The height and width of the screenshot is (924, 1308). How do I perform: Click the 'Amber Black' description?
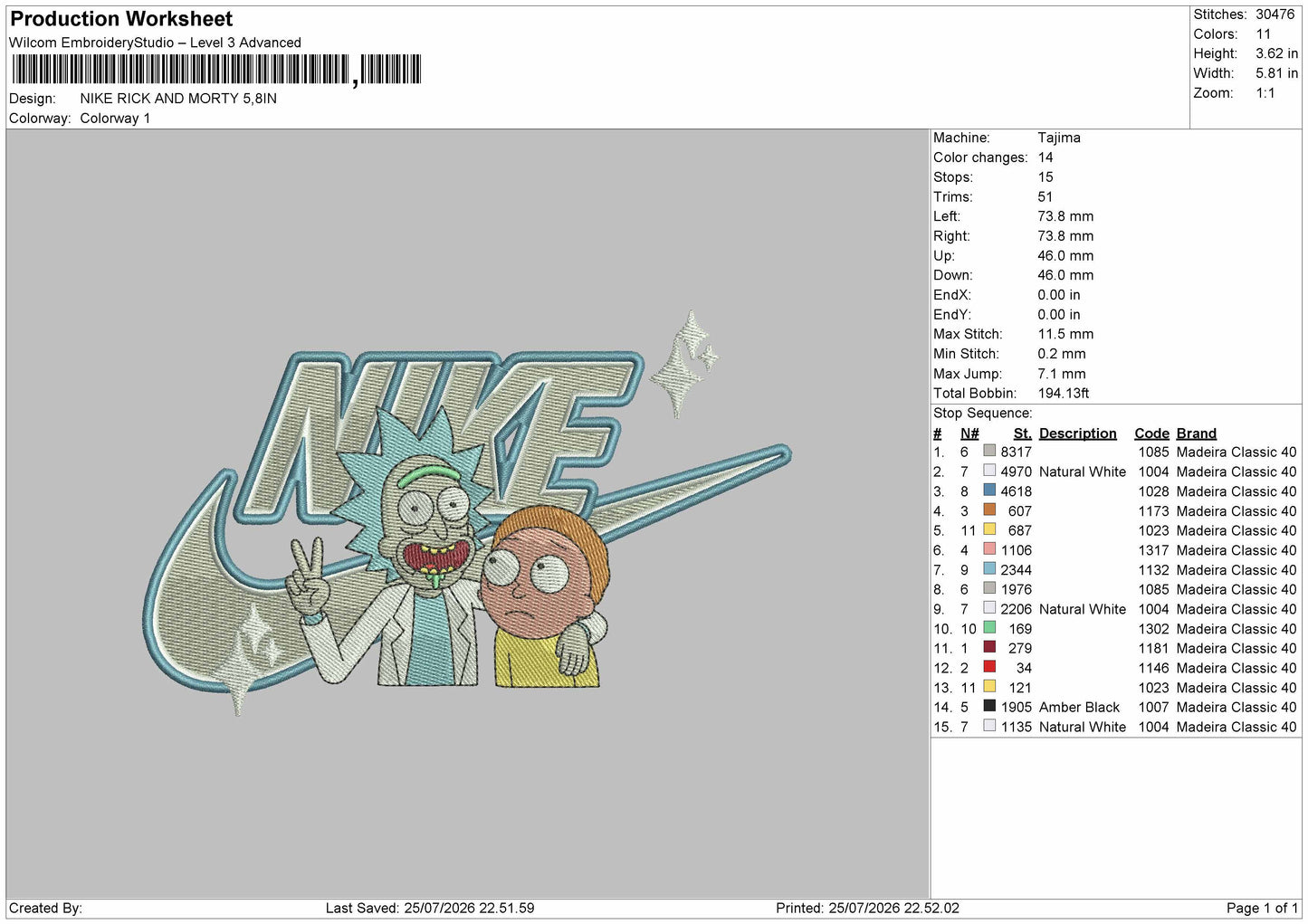point(1079,708)
